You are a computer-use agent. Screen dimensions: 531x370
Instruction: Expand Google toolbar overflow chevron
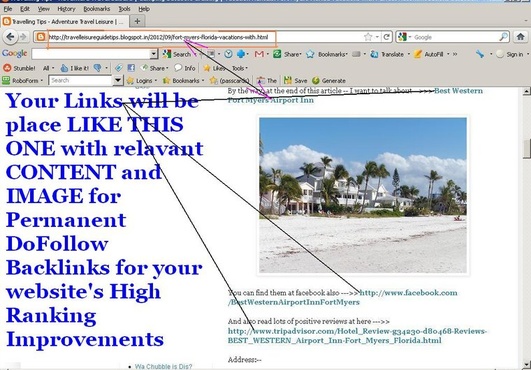(x=455, y=54)
